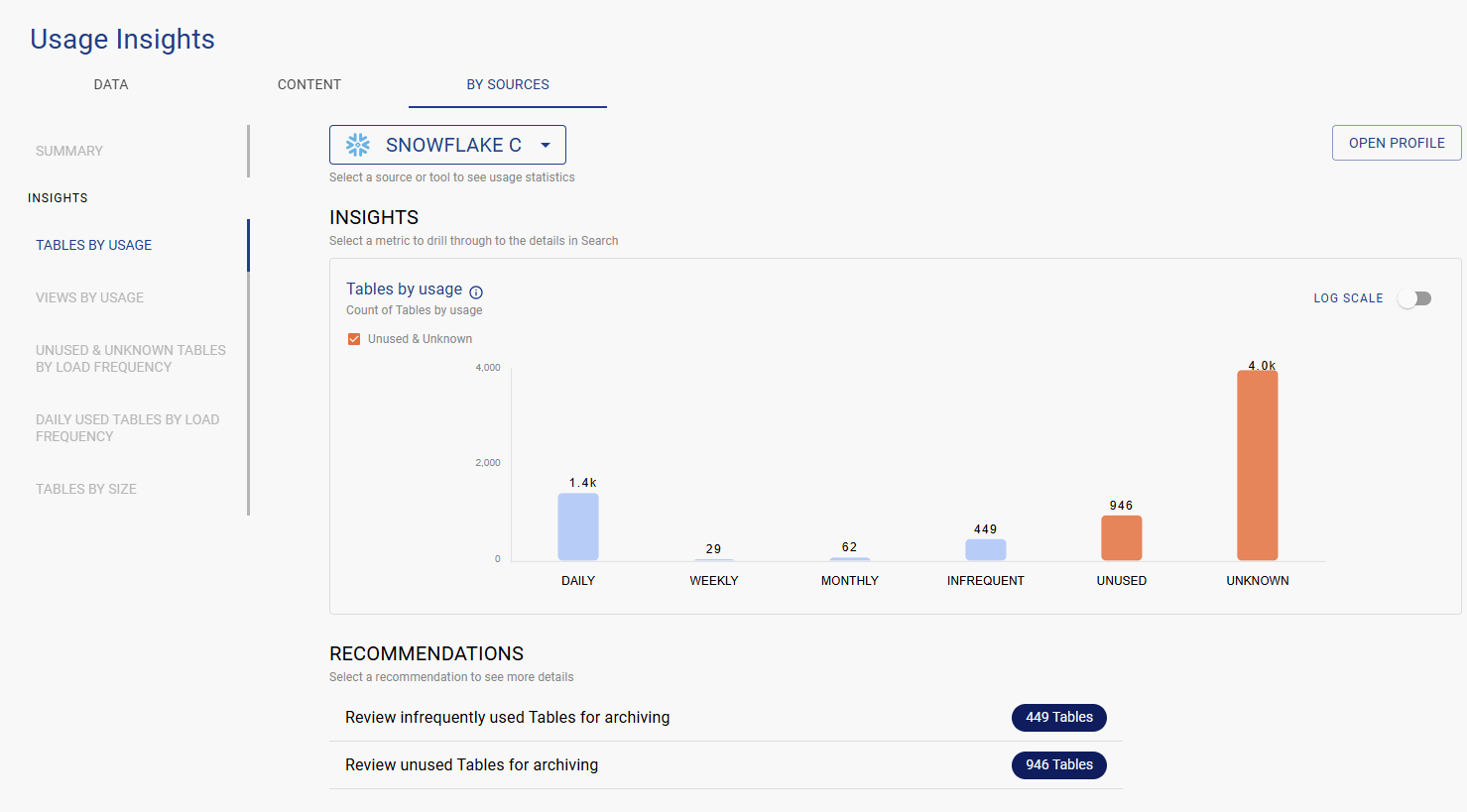Open Review unused Tables for archiving
The height and width of the screenshot is (812, 1467).
pos(472,765)
